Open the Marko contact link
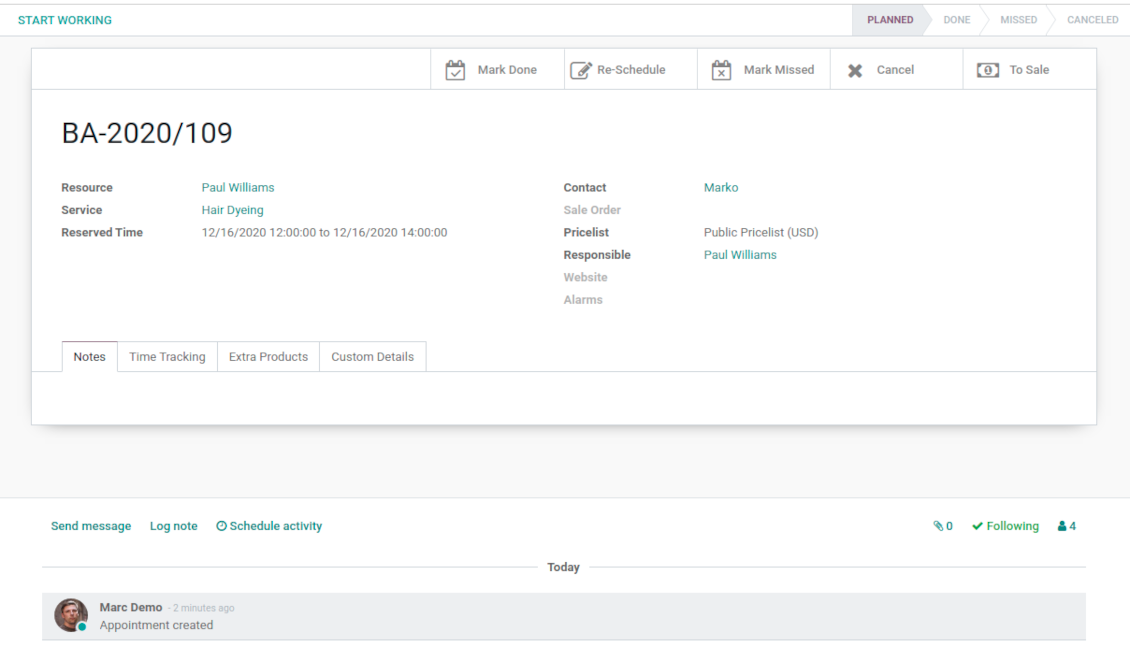The image size is (1130, 661). click(x=721, y=188)
